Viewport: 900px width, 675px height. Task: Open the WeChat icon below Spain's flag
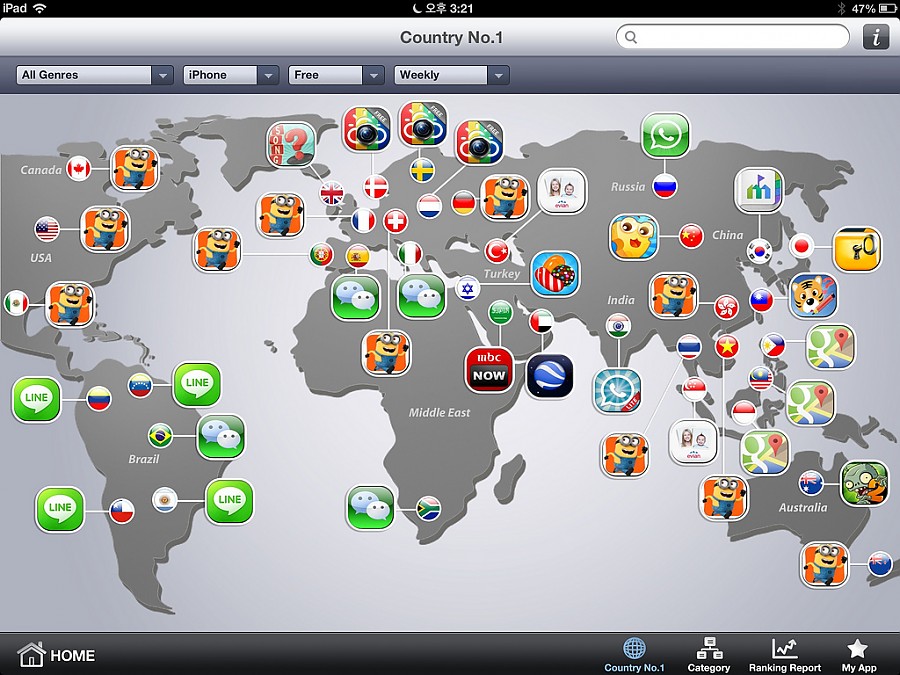(x=356, y=297)
